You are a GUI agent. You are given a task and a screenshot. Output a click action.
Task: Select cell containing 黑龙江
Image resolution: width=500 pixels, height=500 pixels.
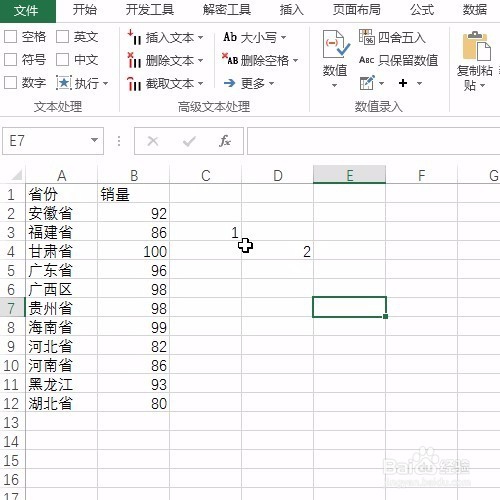(61, 384)
